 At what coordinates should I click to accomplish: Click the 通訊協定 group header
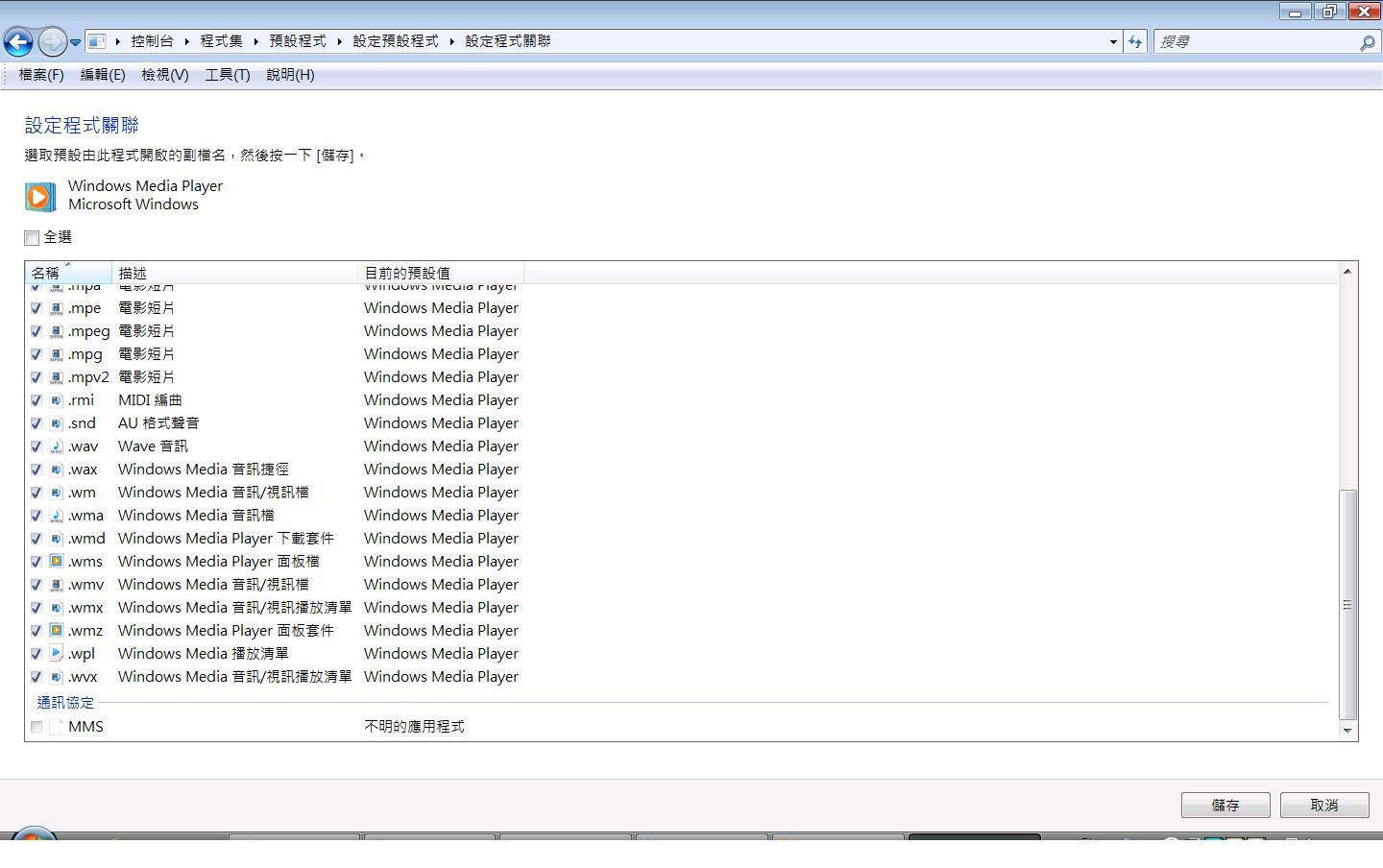[65, 703]
